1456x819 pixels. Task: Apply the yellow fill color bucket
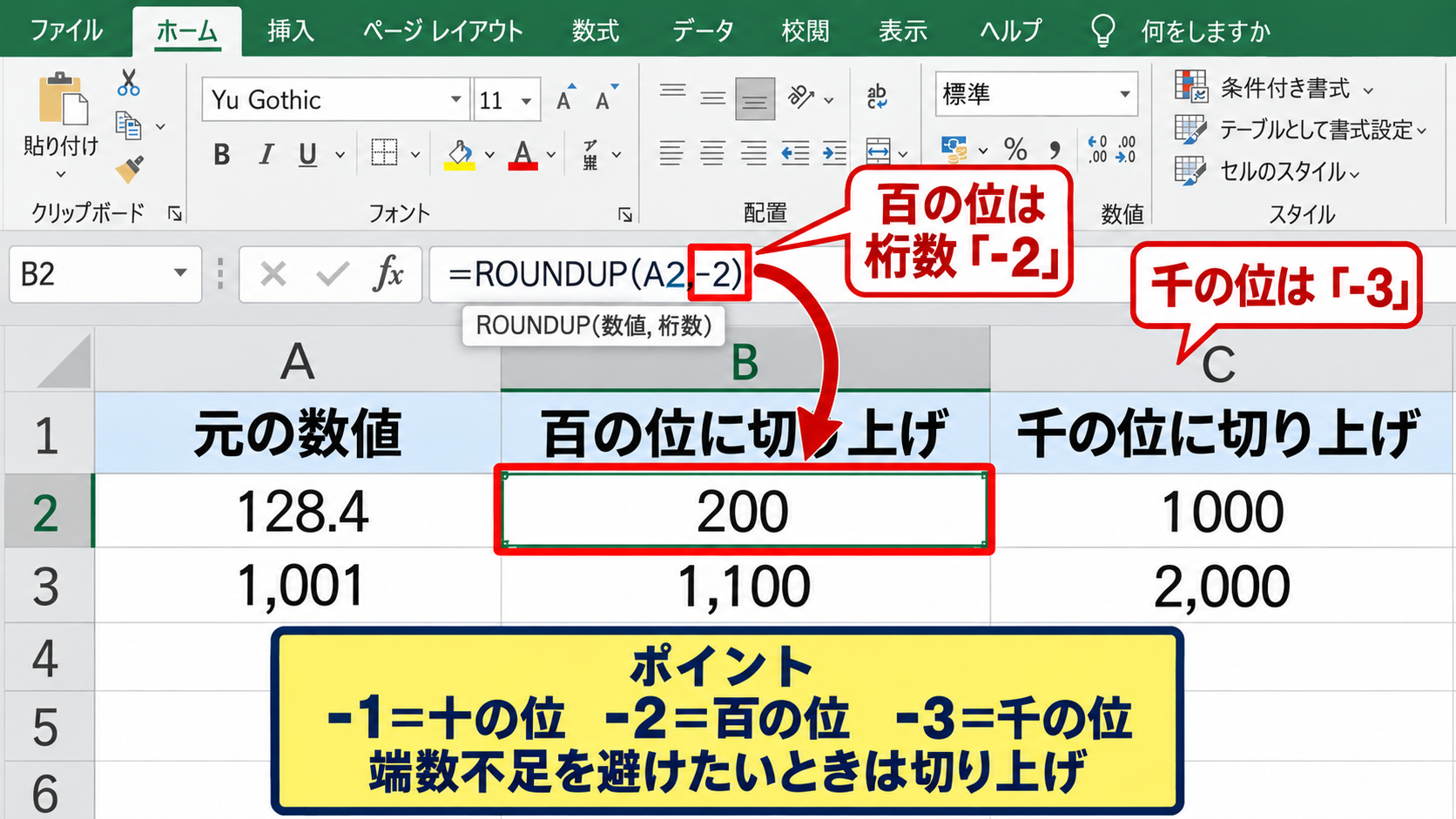click(460, 155)
